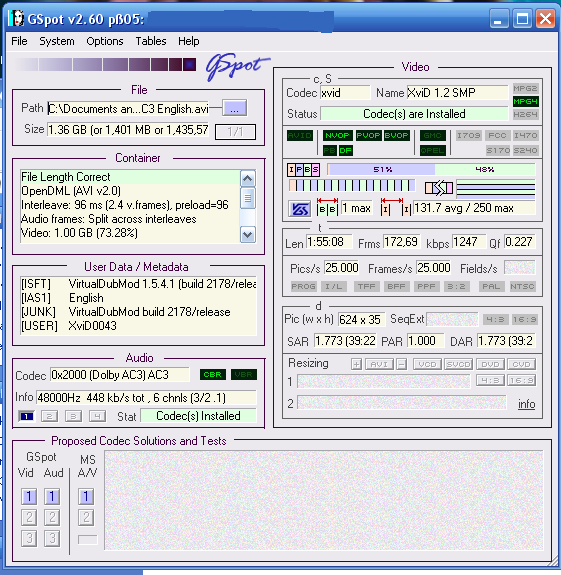The height and width of the screenshot is (575, 561).
Task: Click the file Path input field
Action: click(x=128, y=109)
